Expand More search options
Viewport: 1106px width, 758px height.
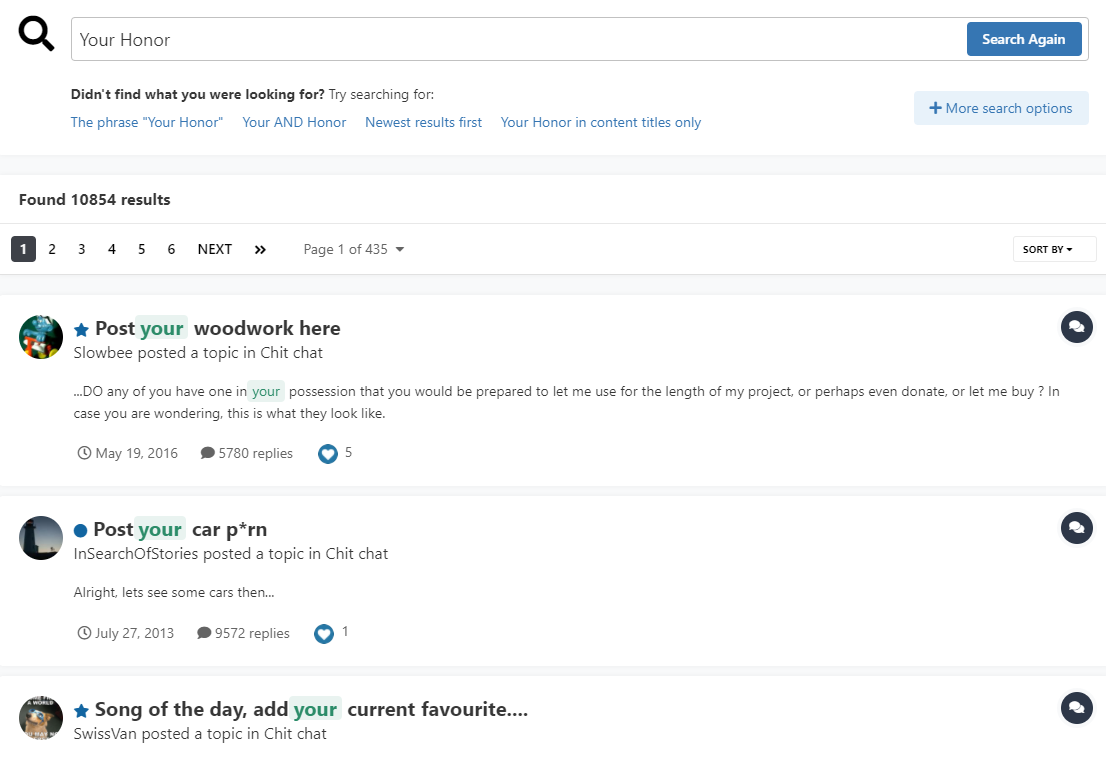pos(1000,108)
